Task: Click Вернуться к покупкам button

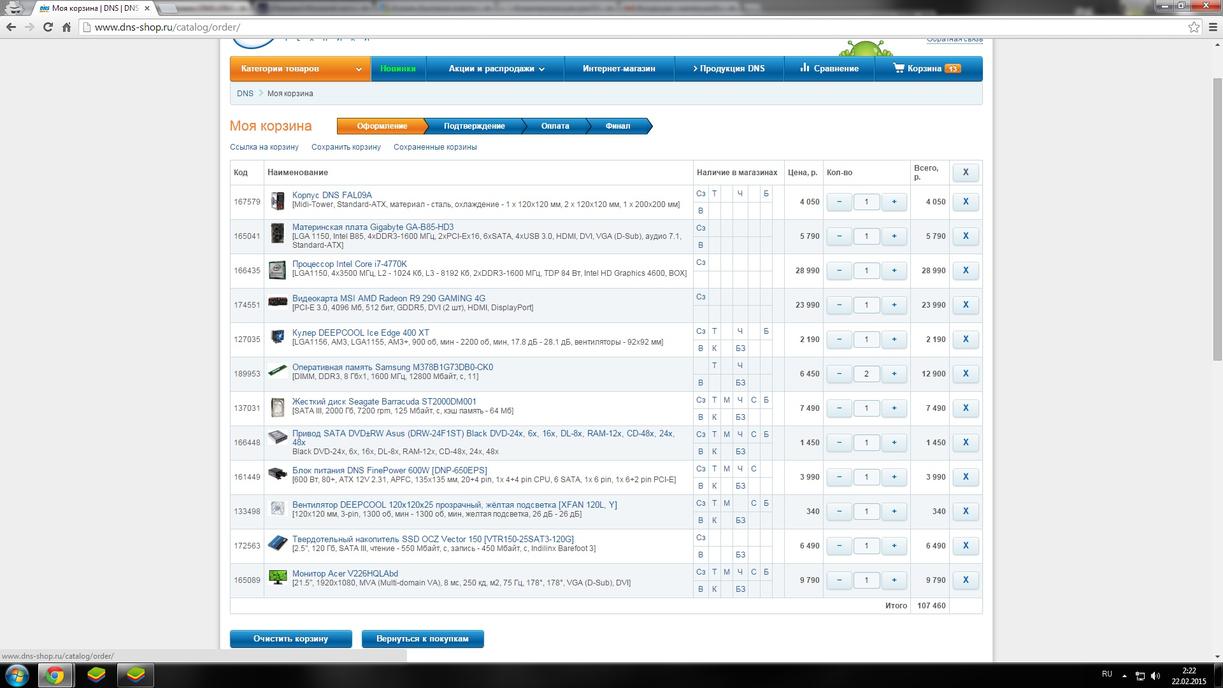Action: tap(423, 638)
